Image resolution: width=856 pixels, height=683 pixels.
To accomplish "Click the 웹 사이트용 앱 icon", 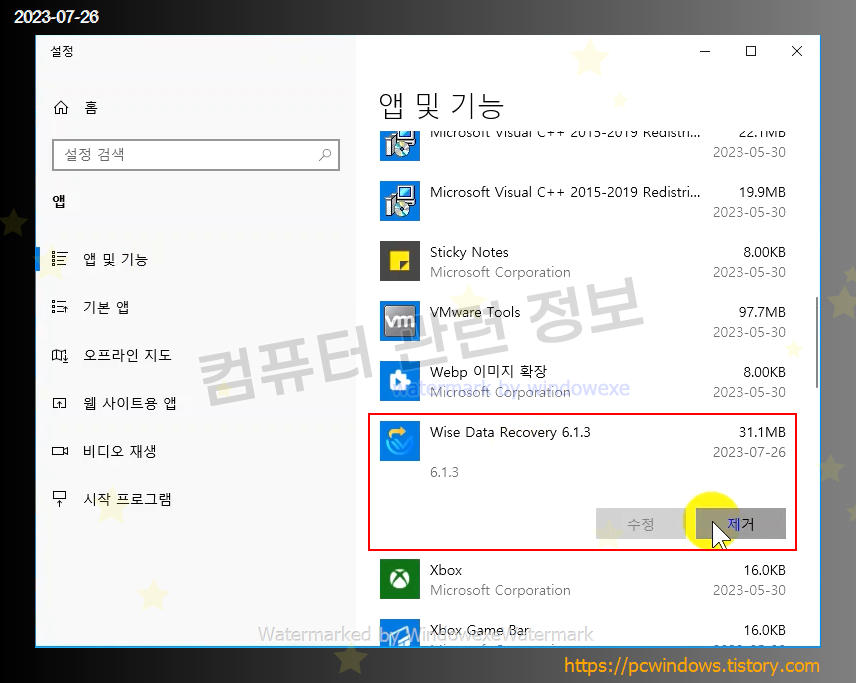I will pyautogui.click(x=60, y=403).
